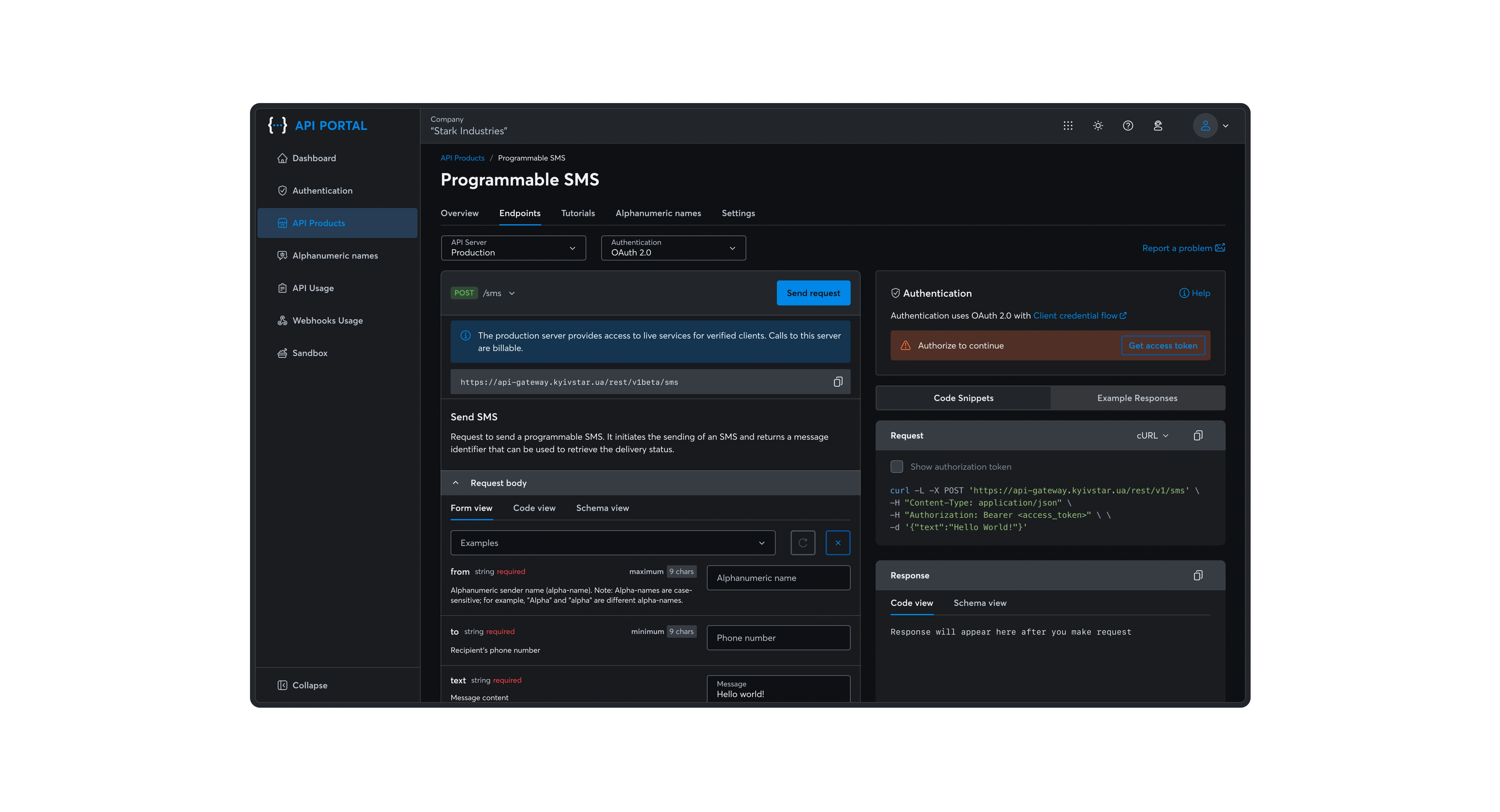Open the apps grid icon in header
1500x812 pixels.
tap(1067, 126)
